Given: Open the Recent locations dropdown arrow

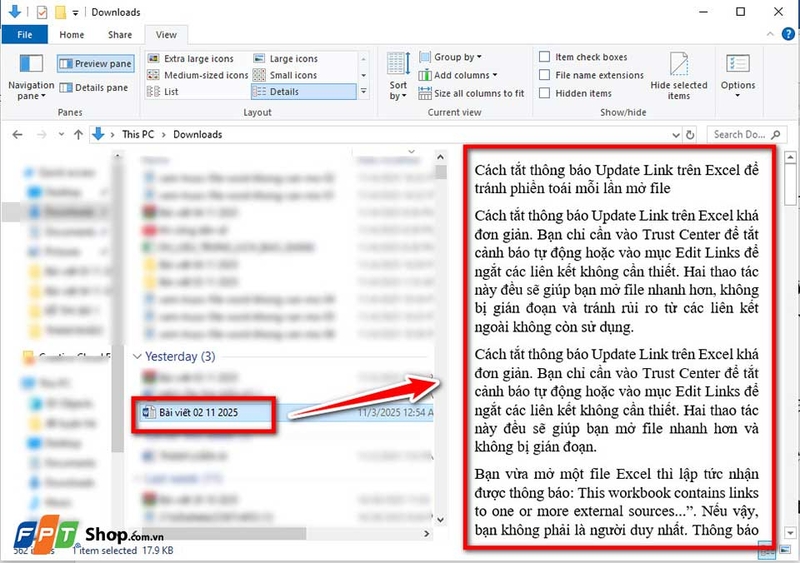Looking at the screenshot, I should tap(61, 135).
